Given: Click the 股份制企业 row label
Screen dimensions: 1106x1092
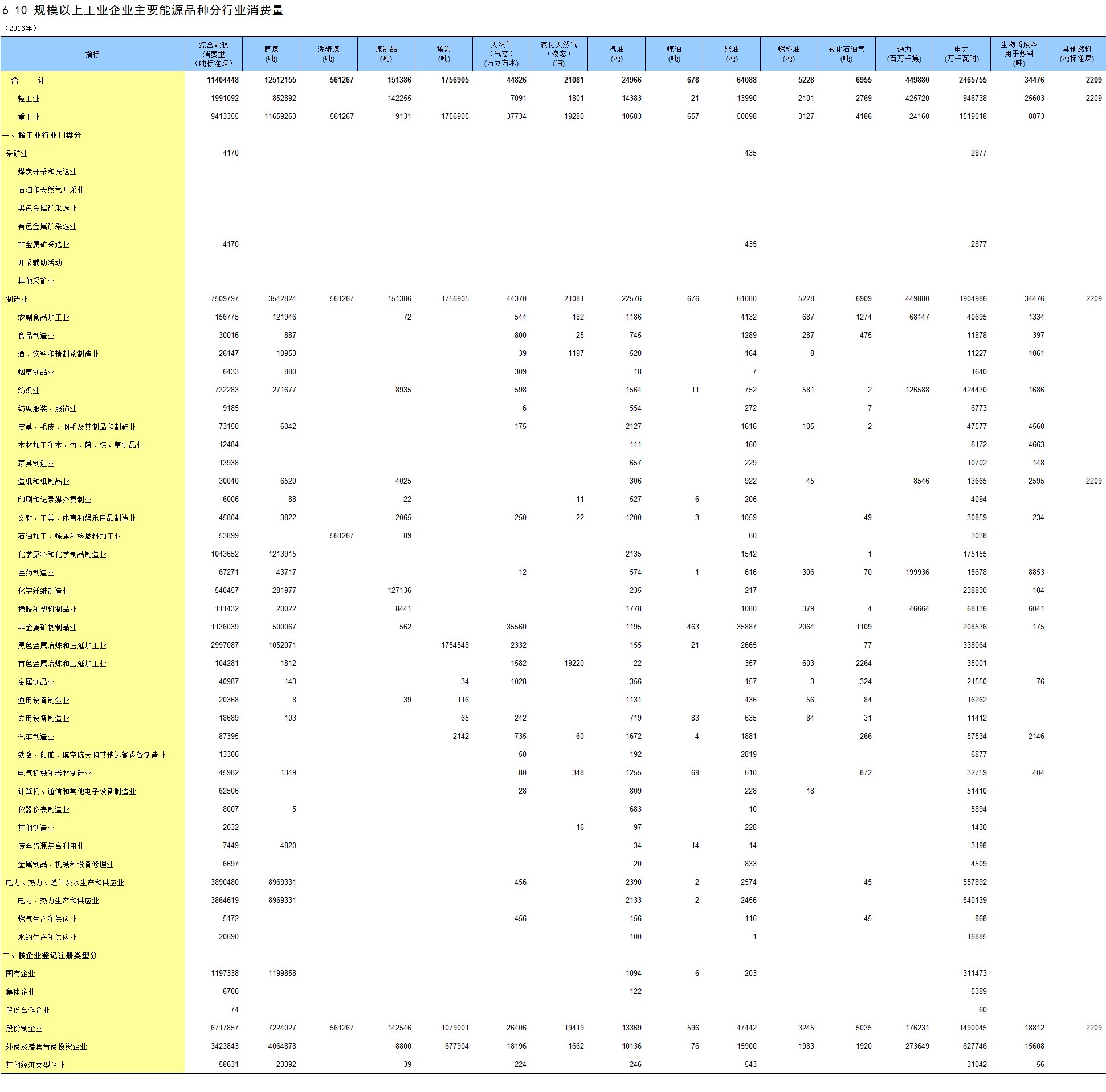Looking at the screenshot, I should point(24,1028).
